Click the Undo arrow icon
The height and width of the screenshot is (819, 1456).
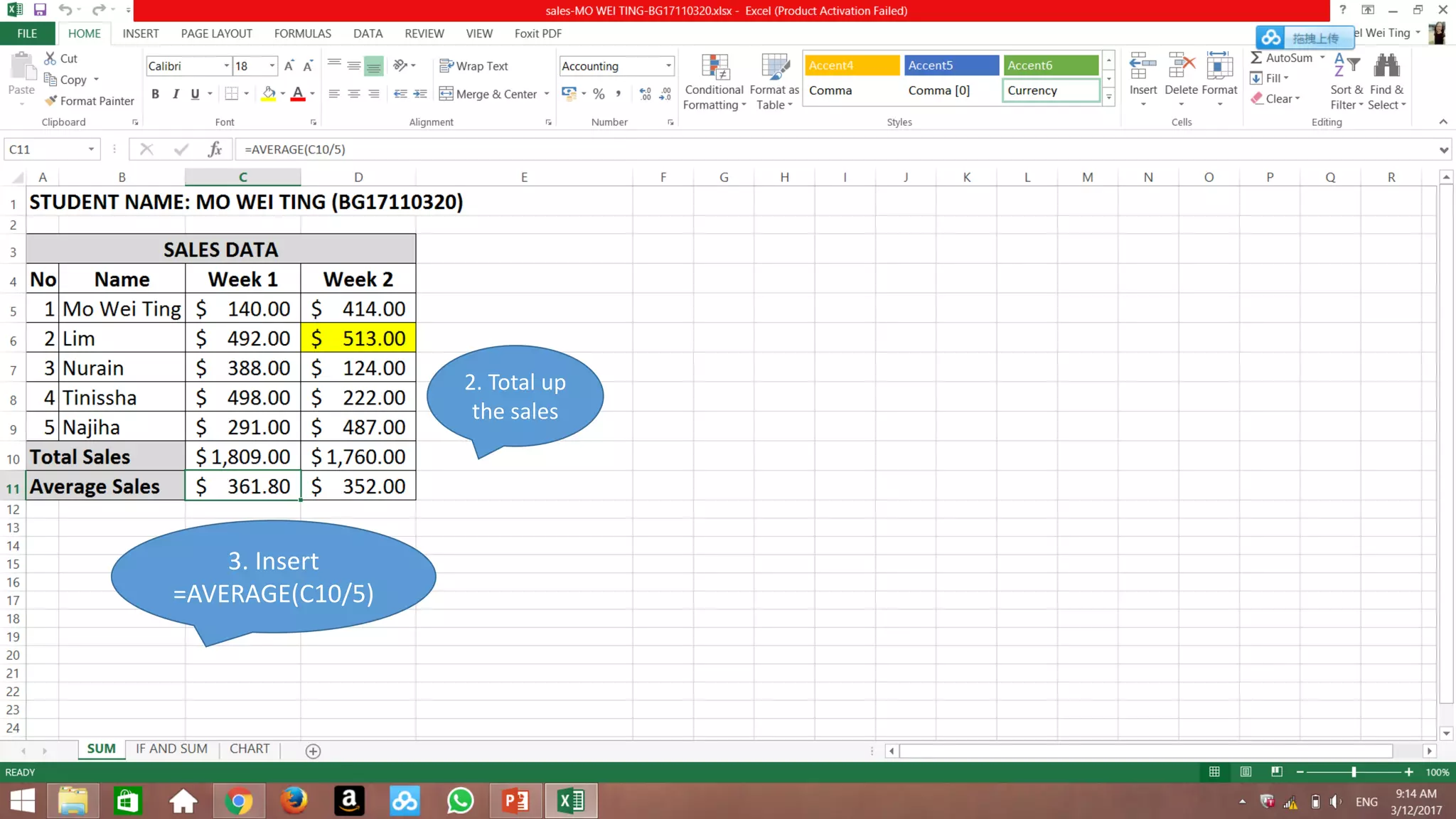pos(65,10)
